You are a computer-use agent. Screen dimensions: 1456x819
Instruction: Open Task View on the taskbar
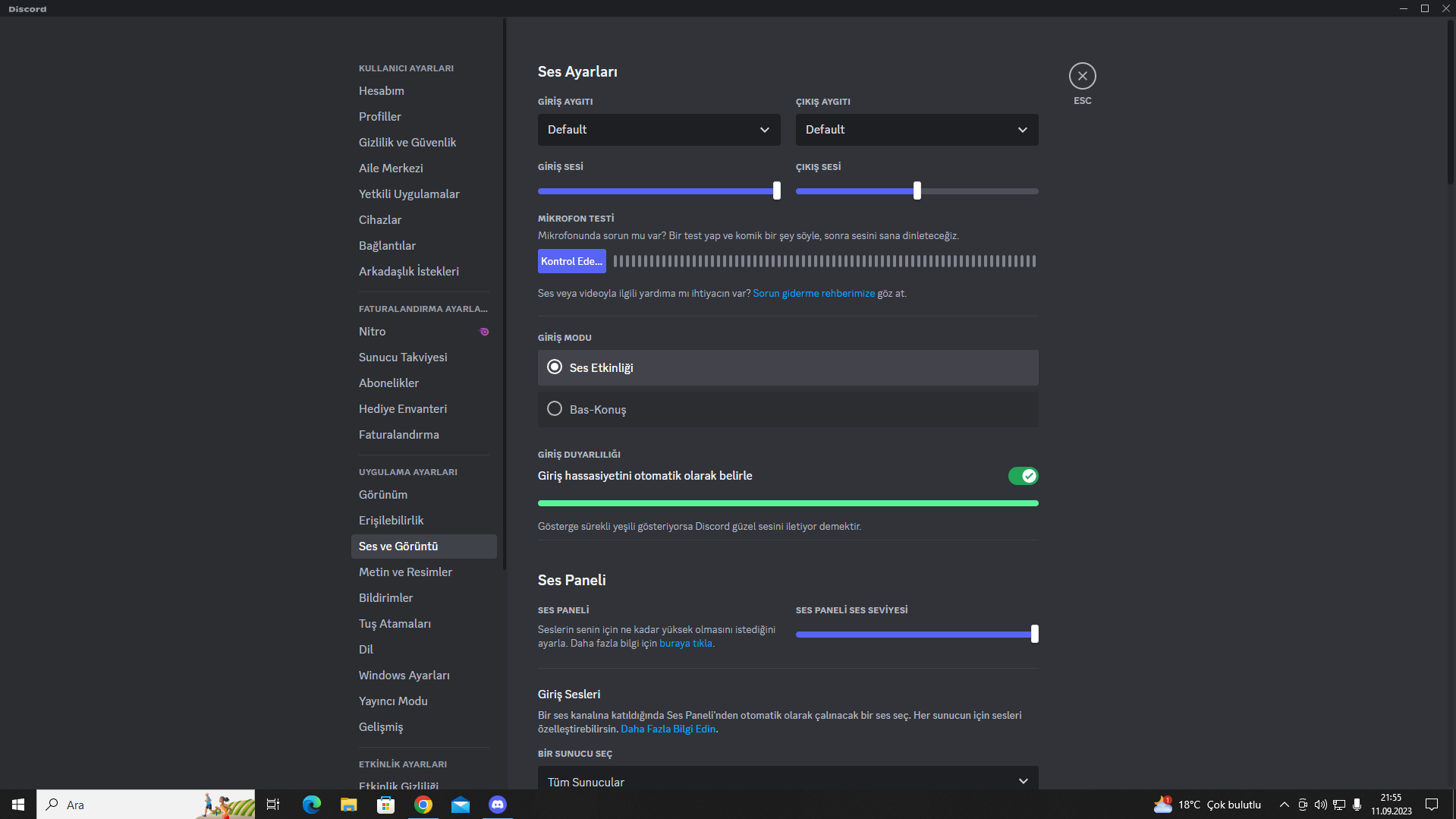pos(273,805)
